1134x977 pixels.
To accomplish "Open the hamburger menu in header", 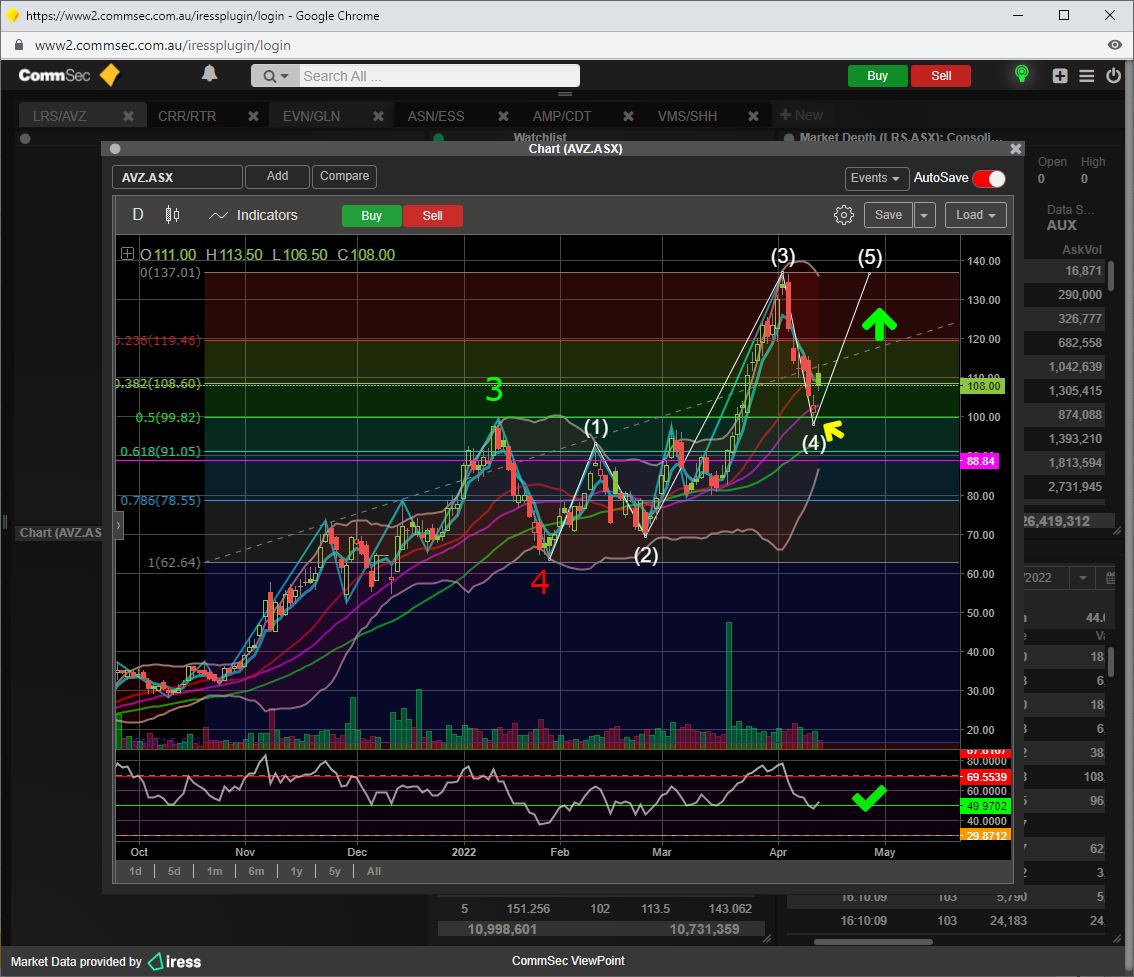I will tap(1087, 76).
